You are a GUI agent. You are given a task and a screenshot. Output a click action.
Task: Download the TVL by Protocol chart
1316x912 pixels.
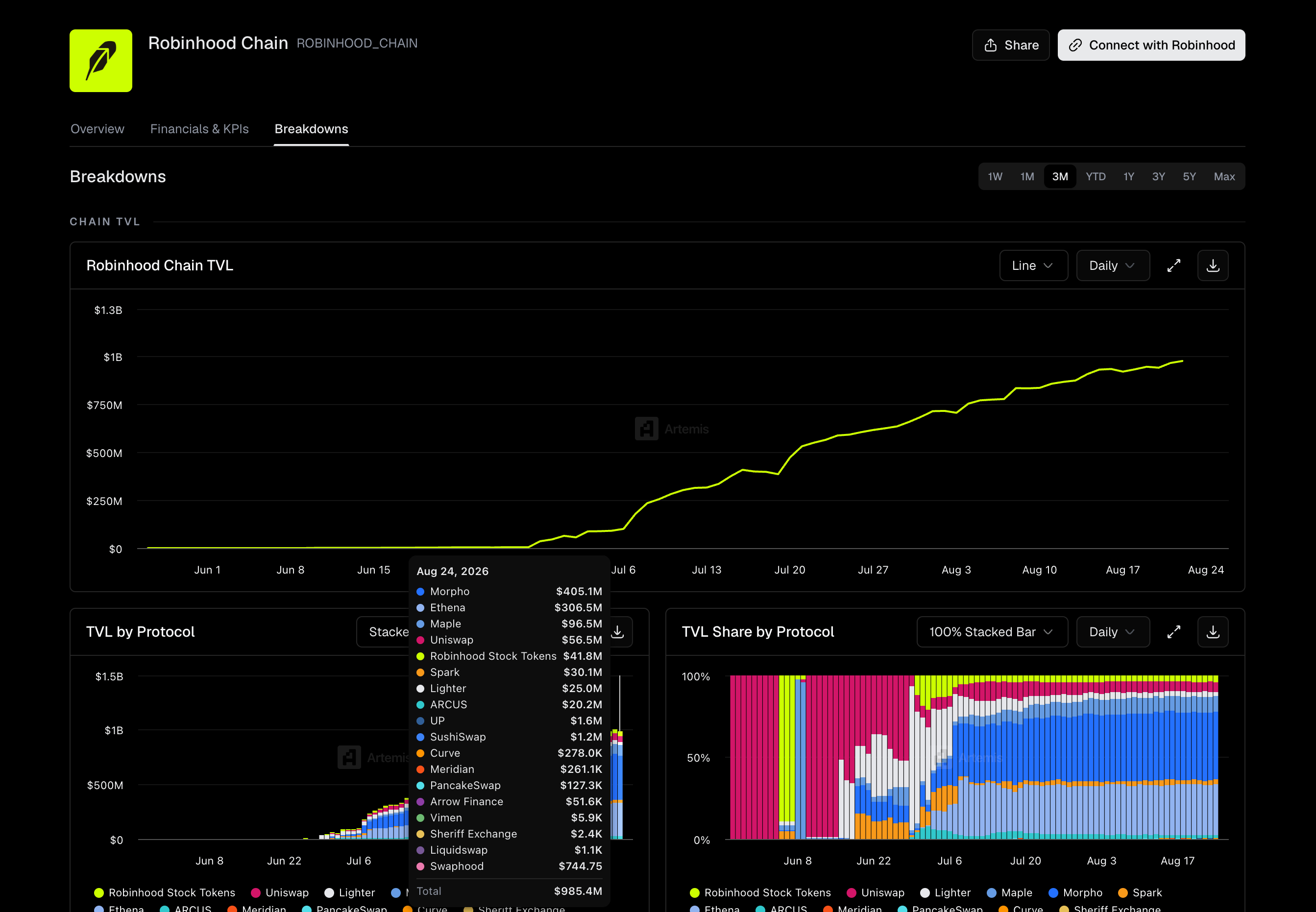[x=618, y=632]
